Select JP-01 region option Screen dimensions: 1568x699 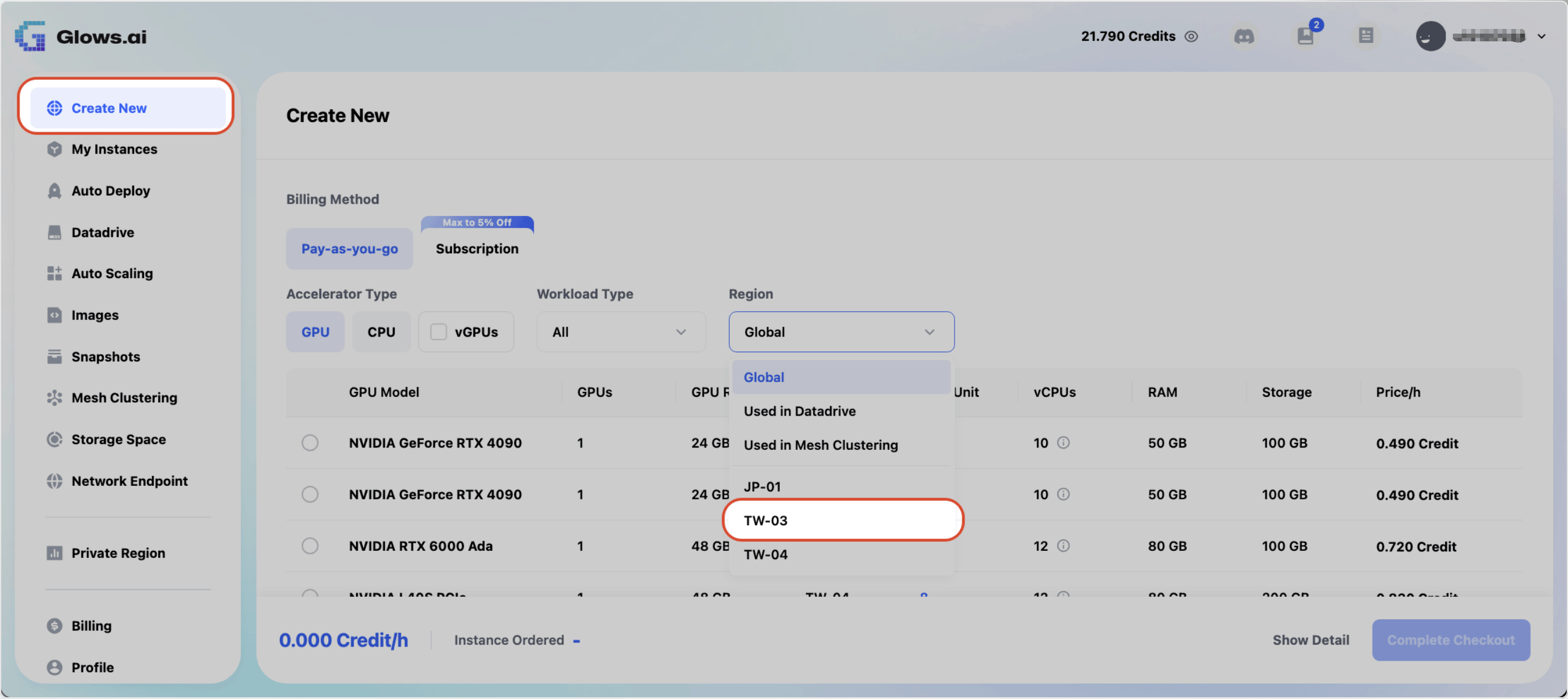coord(841,486)
